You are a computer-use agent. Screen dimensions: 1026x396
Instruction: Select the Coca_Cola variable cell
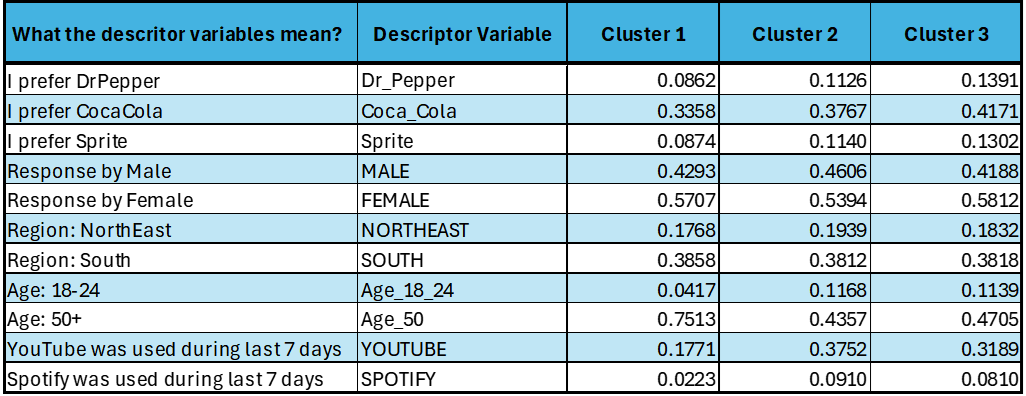pos(462,111)
